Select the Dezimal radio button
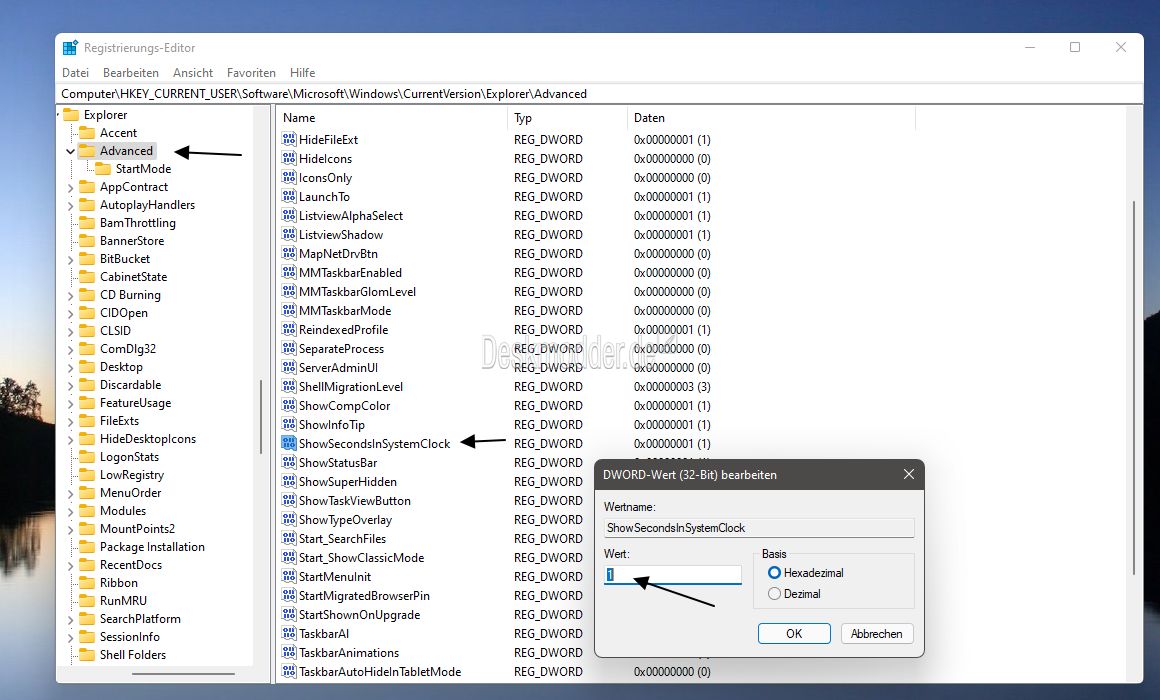 click(775, 593)
